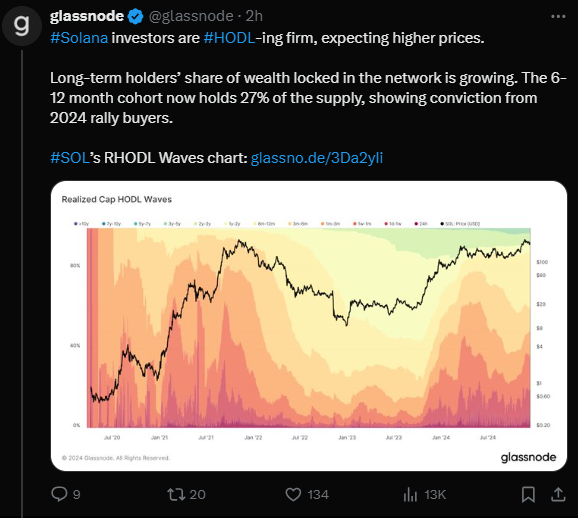This screenshot has height=518, width=578.
Task: Open the Realized Cap HODL Waves image
Action: point(309,326)
